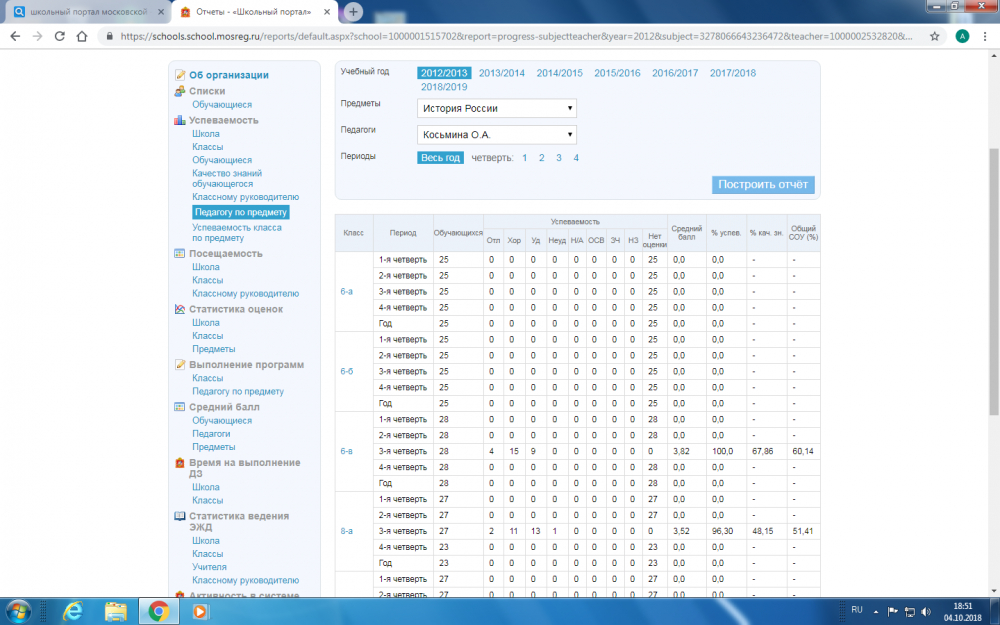Select the Весь год period
The height and width of the screenshot is (625, 1000).
440,158
